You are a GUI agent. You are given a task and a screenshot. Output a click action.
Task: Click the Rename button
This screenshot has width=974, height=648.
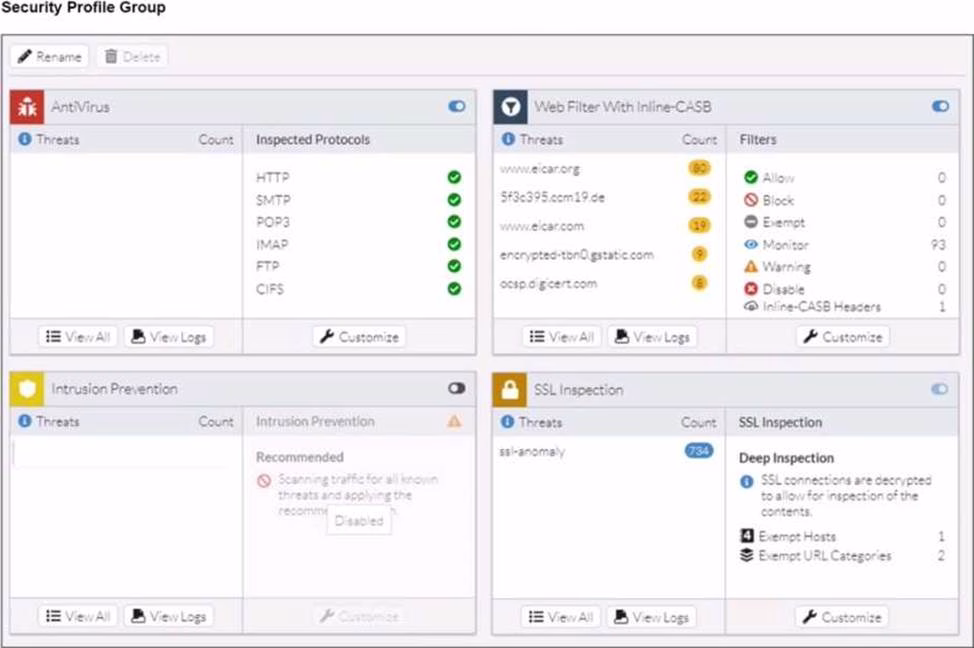[x=50, y=57]
